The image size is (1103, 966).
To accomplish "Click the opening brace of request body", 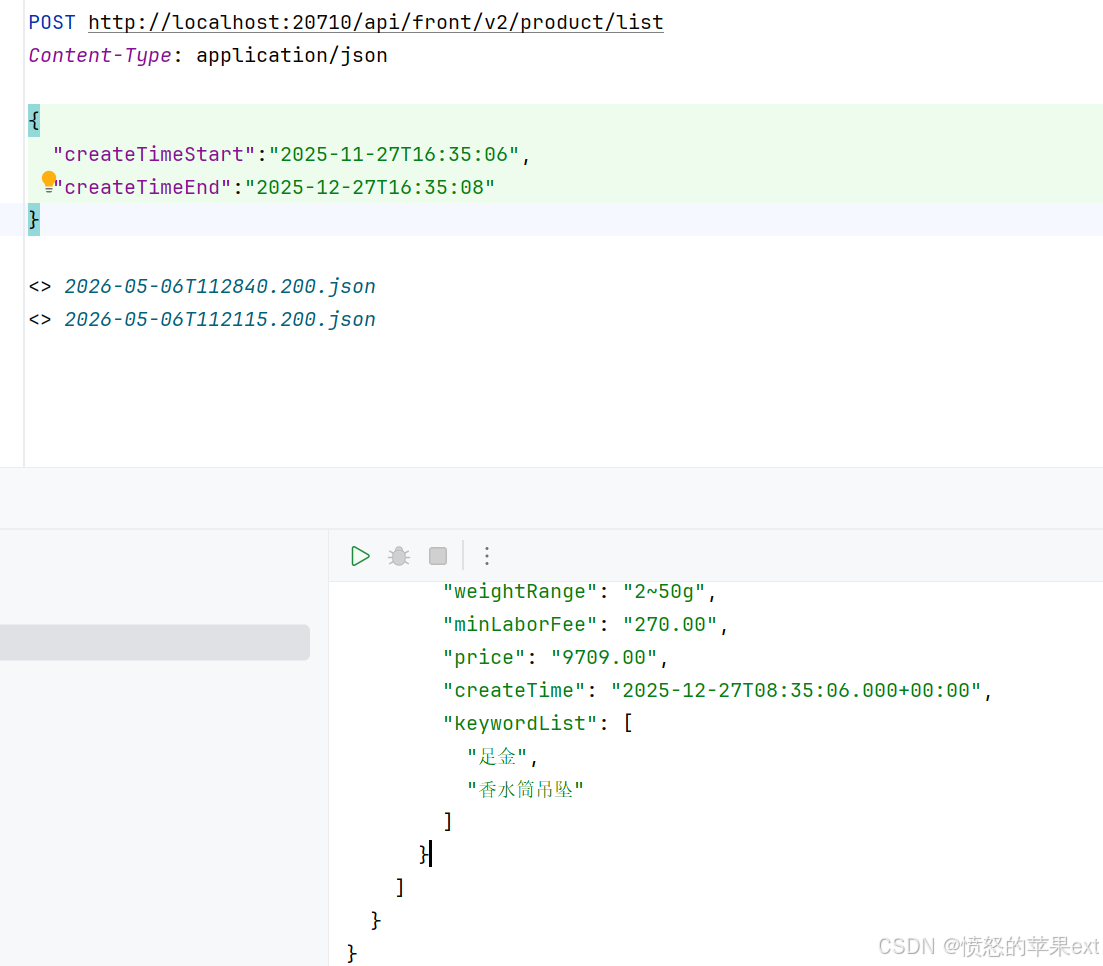I will coord(34,121).
